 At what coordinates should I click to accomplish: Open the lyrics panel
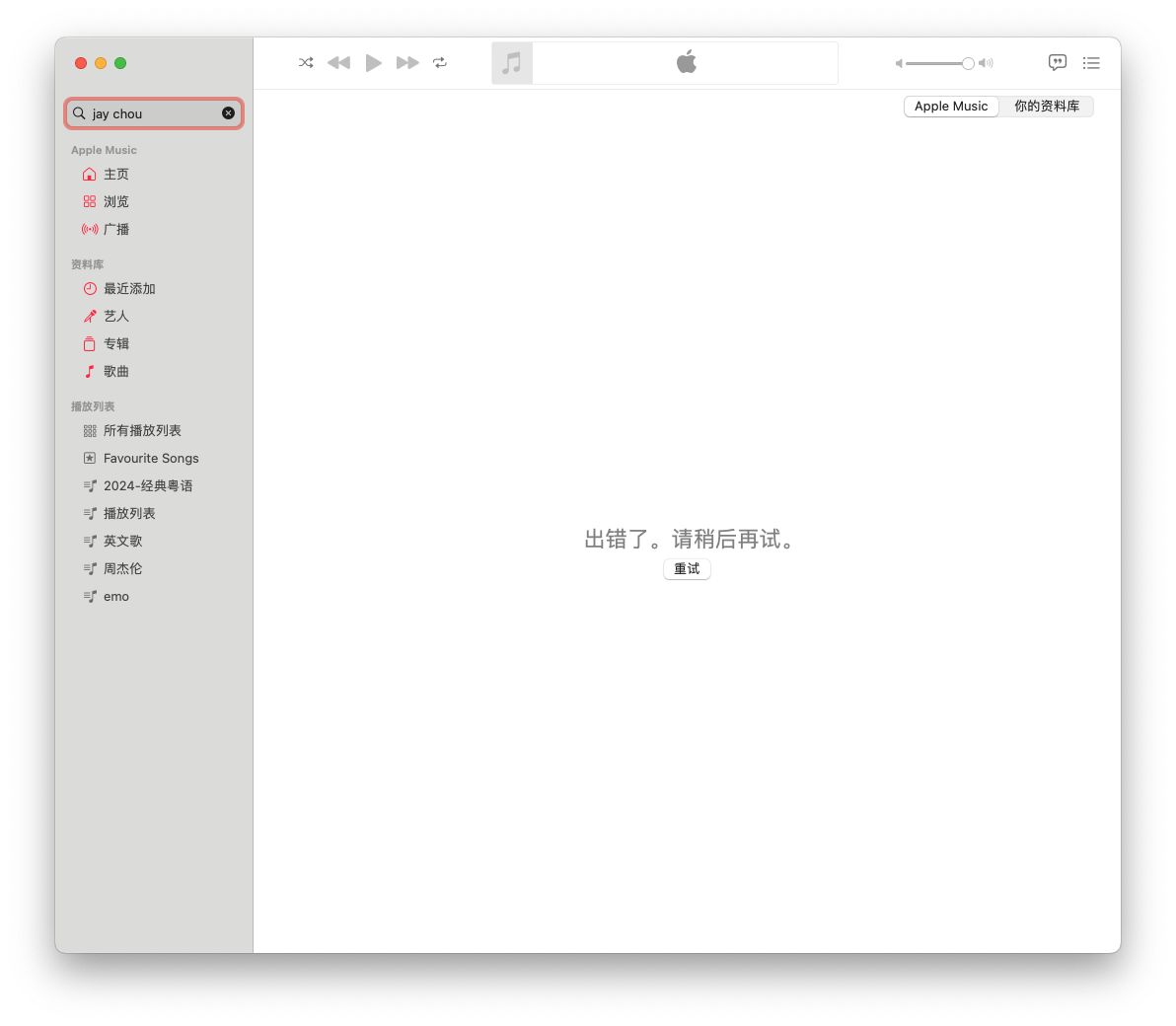point(1058,63)
